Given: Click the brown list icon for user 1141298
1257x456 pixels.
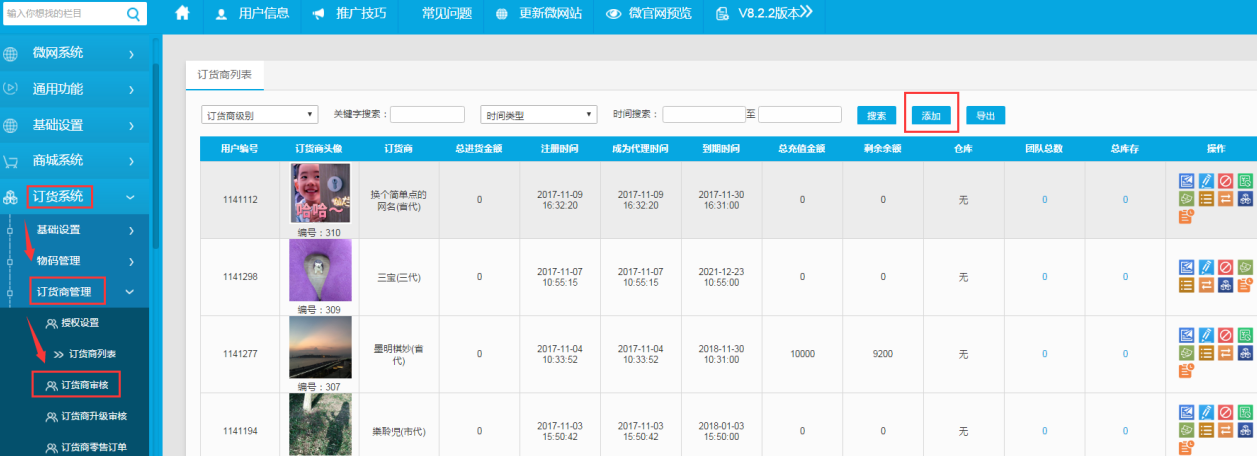Looking at the screenshot, I should [x=1187, y=286].
